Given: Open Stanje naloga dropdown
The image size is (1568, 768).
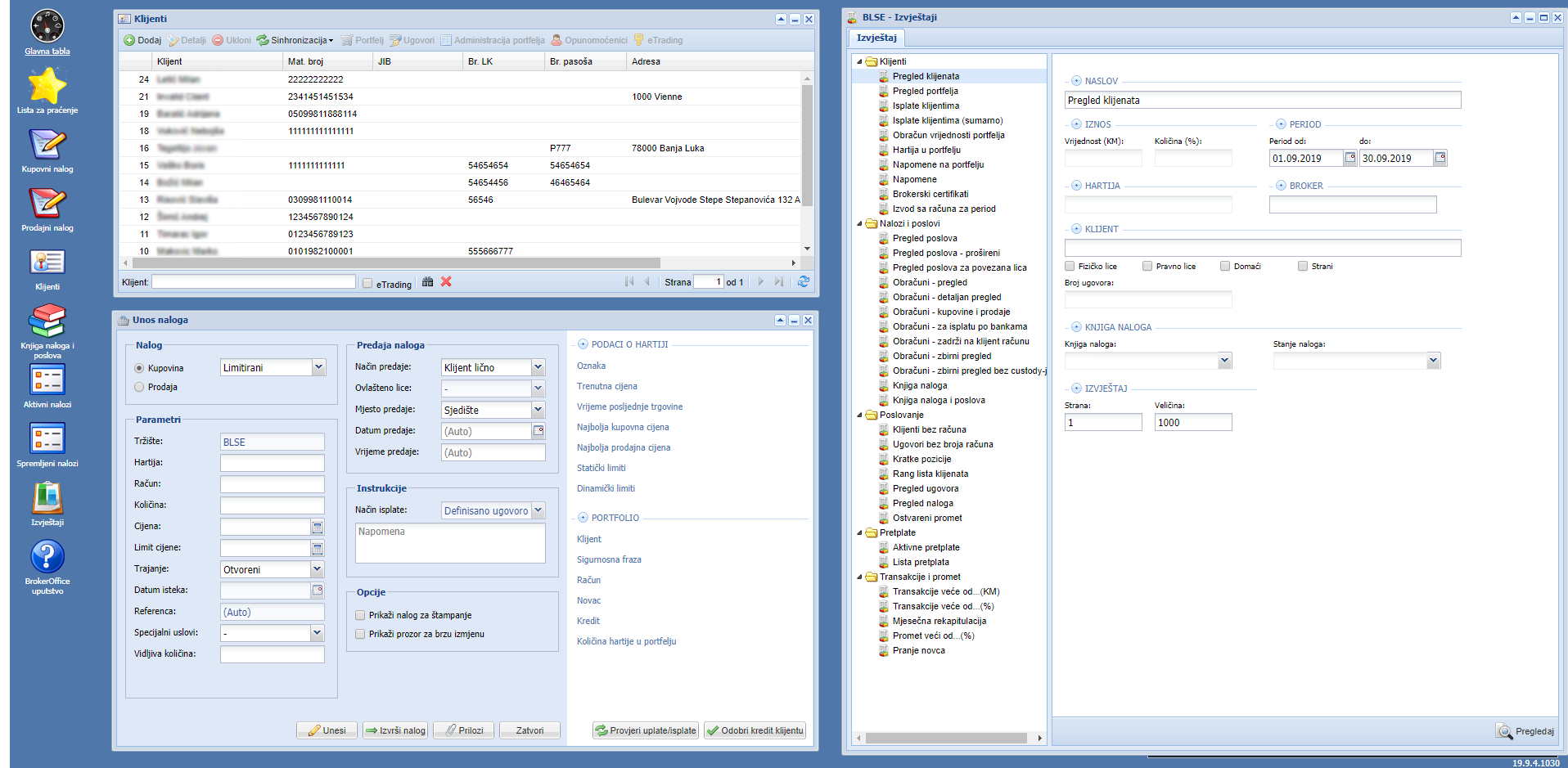Looking at the screenshot, I should (x=1433, y=361).
